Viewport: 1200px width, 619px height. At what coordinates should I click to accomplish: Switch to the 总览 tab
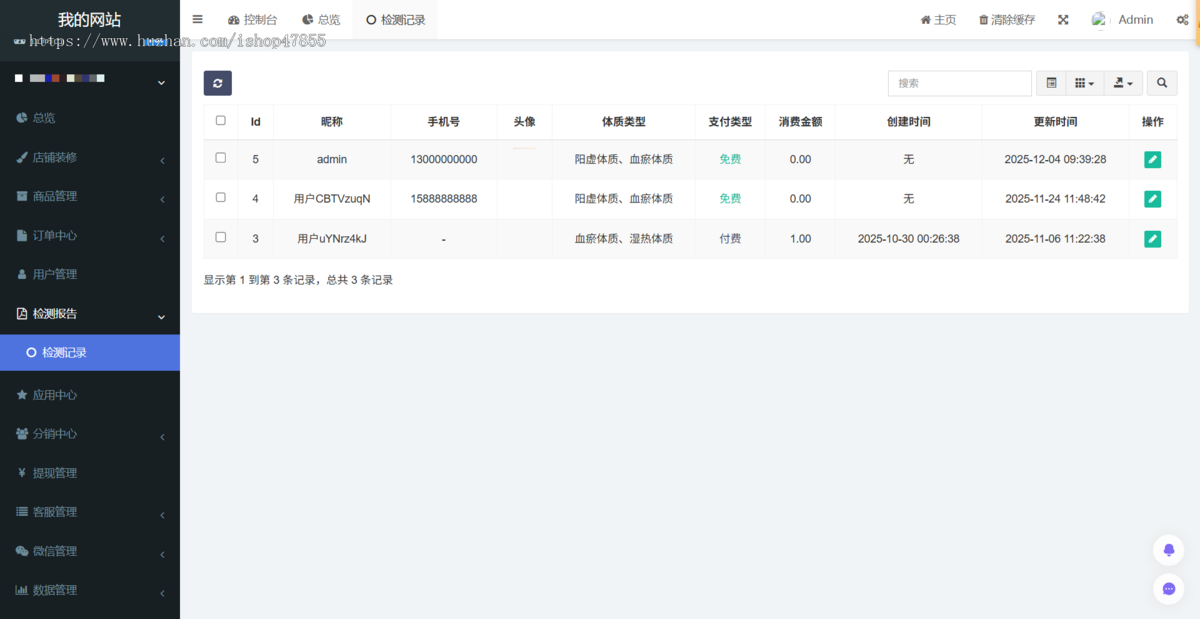pos(321,20)
